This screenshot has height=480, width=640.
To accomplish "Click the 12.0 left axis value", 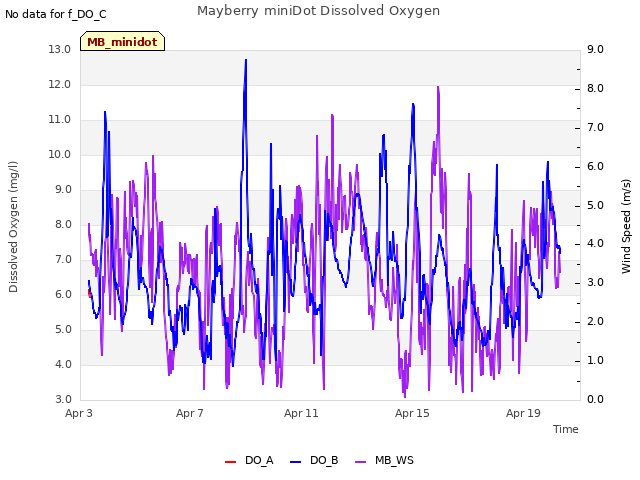I will [60, 84].
